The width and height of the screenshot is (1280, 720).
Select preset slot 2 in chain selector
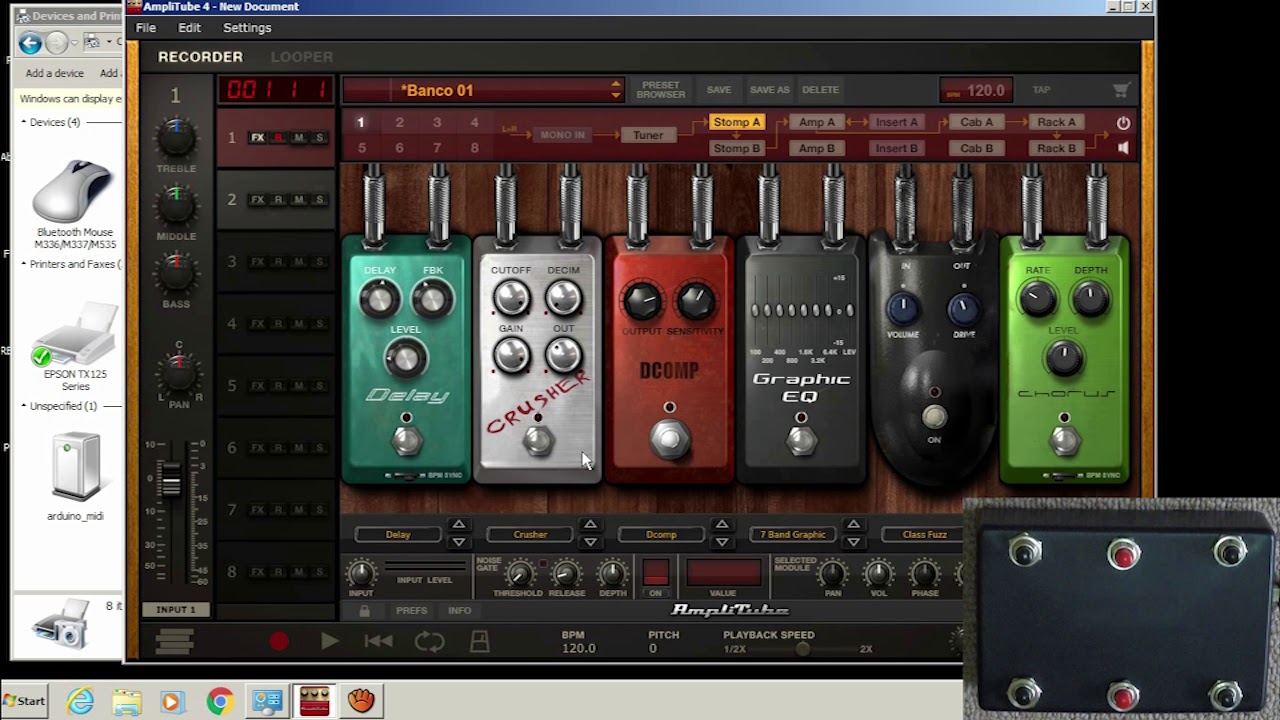[x=399, y=123]
